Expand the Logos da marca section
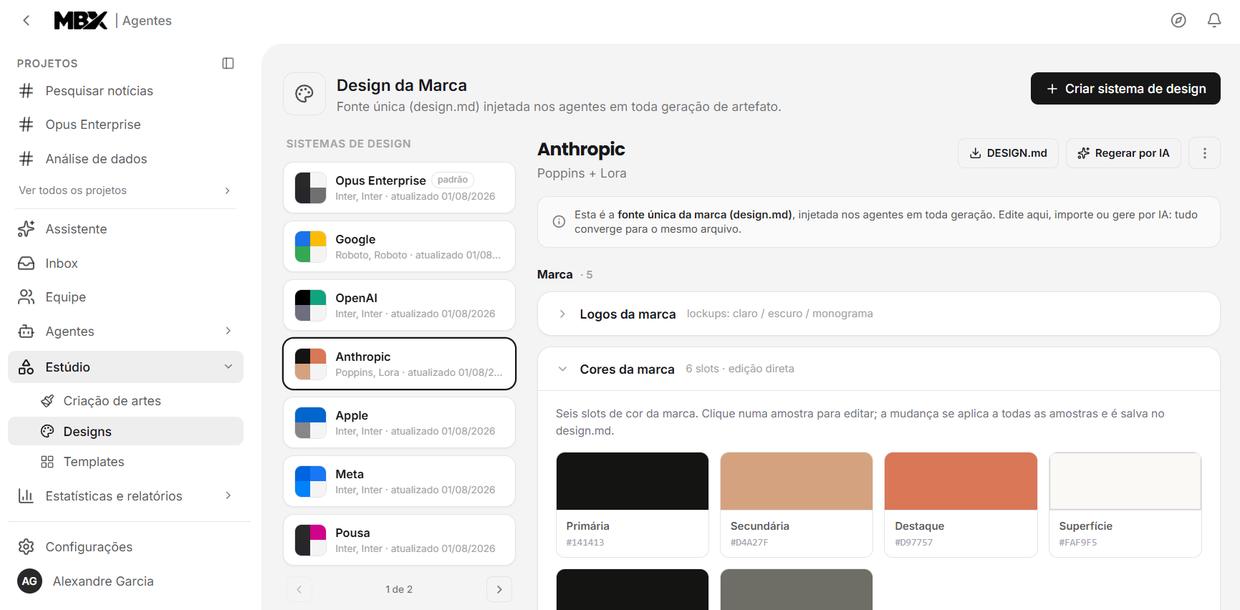 pyautogui.click(x=878, y=314)
